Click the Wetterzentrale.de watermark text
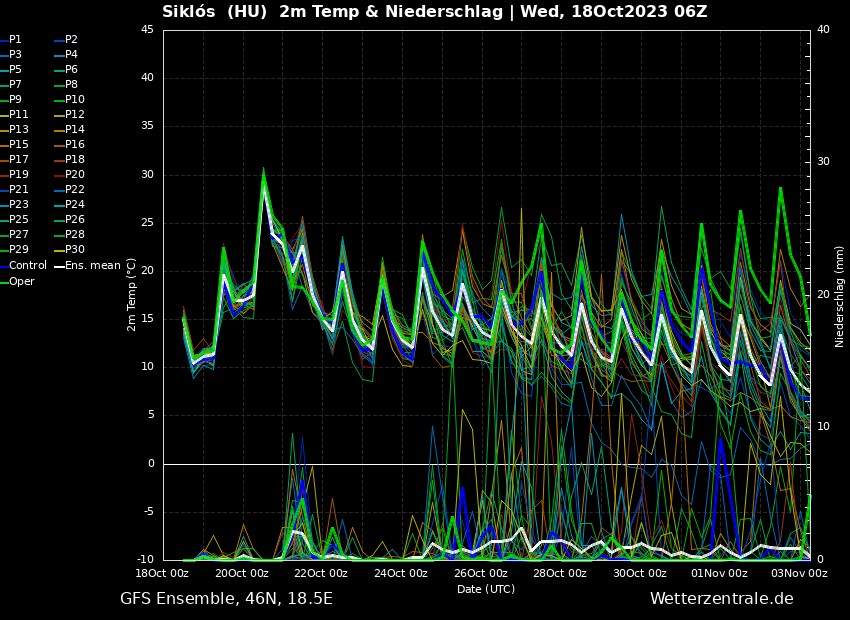Screen dimensions: 850x620 [721, 599]
